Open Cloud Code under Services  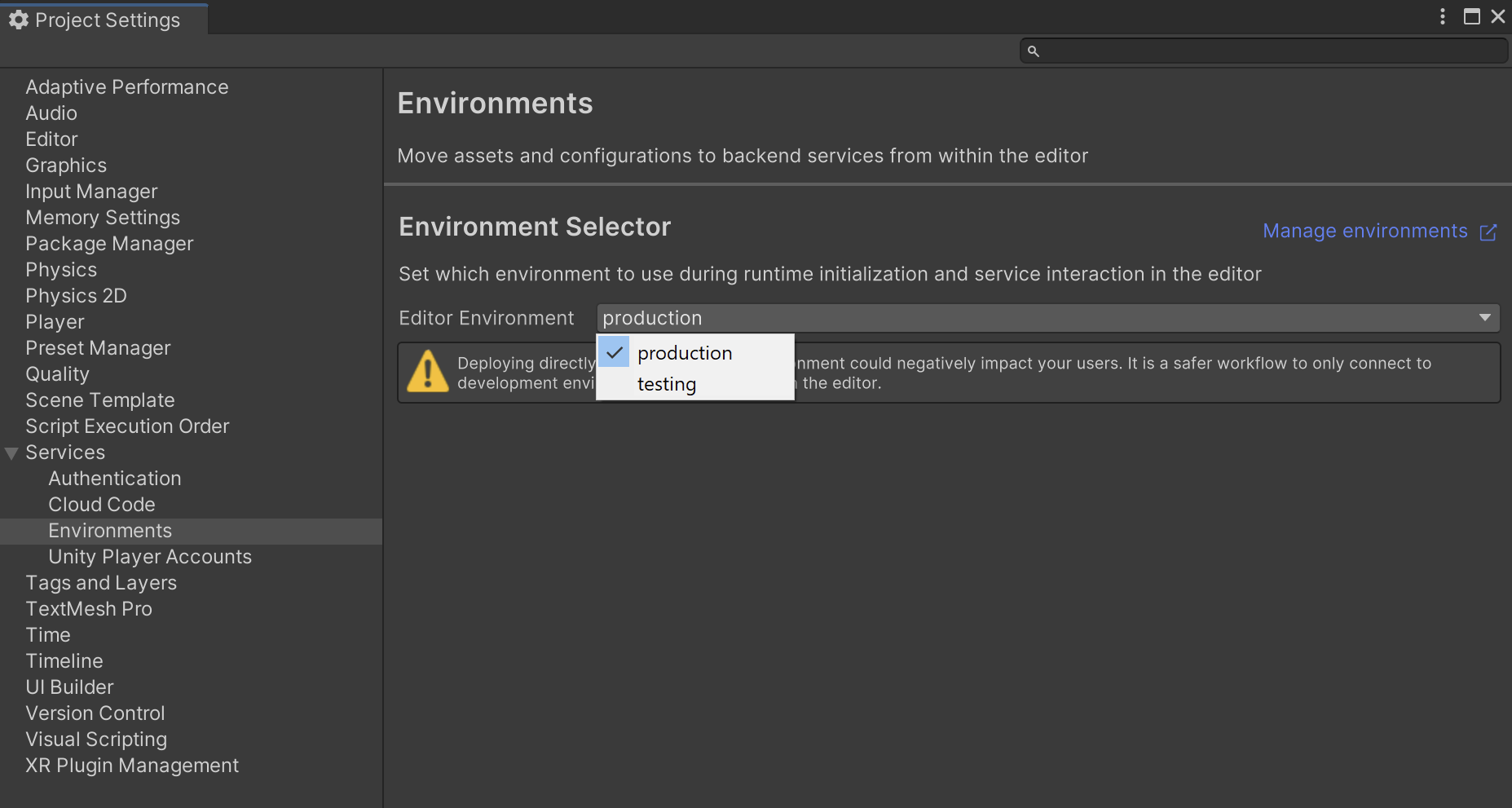pos(102,505)
